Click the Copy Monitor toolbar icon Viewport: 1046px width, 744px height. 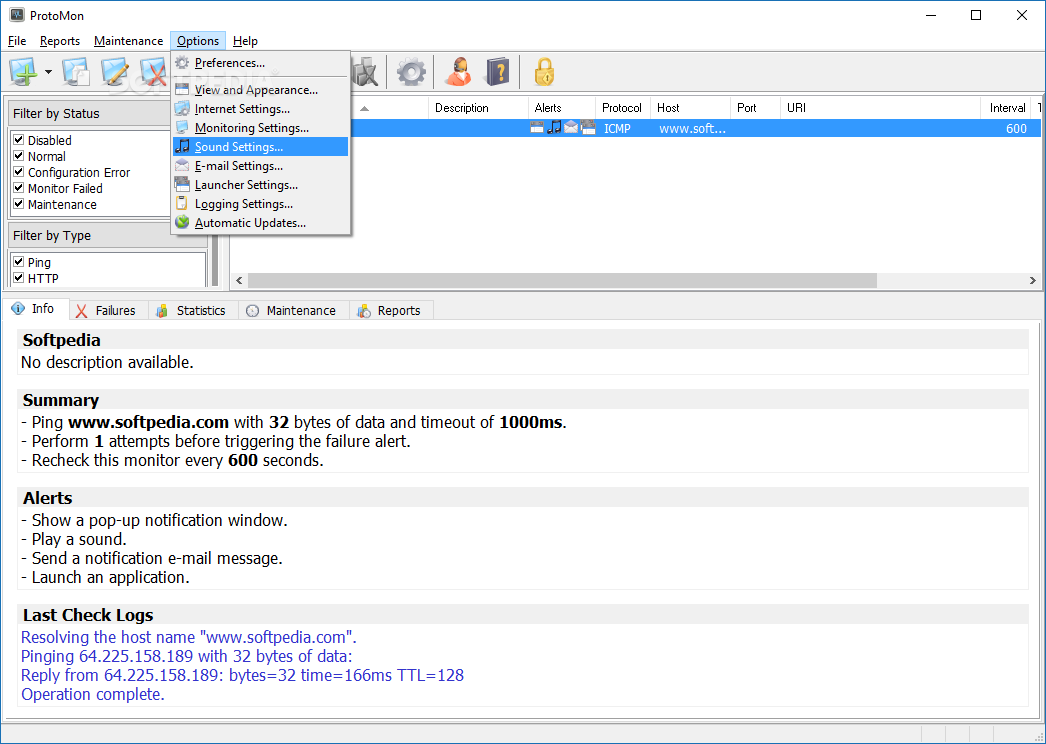[76, 71]
